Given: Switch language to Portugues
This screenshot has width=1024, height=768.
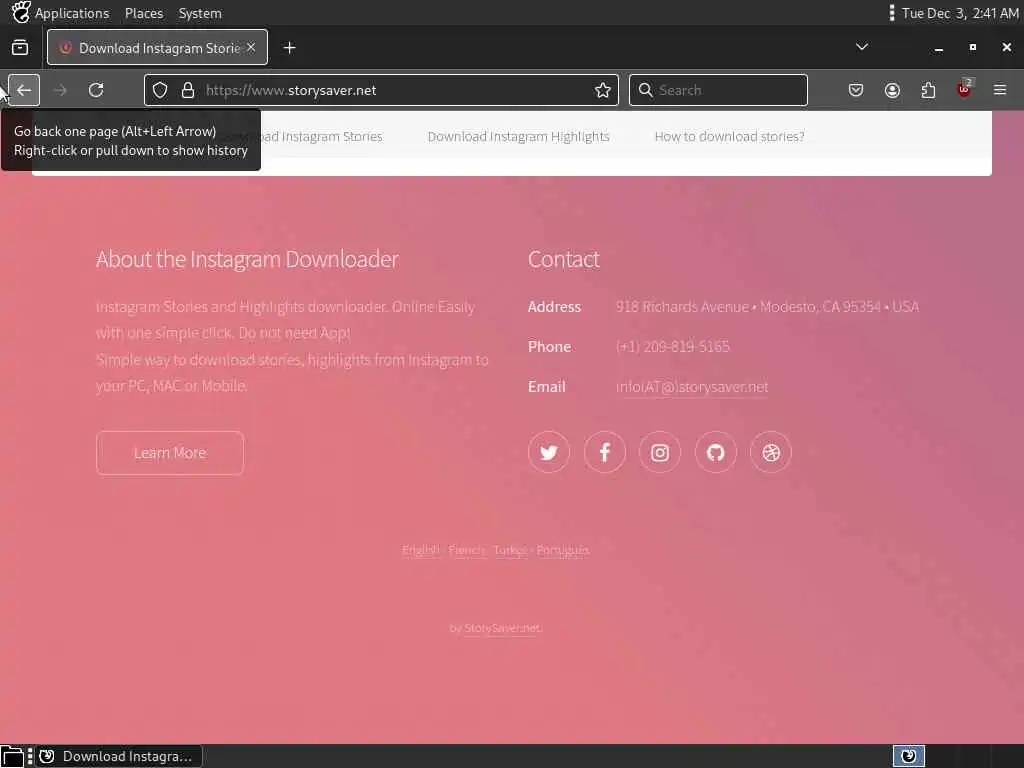Looking at the screenshot, I should [563, 550].
